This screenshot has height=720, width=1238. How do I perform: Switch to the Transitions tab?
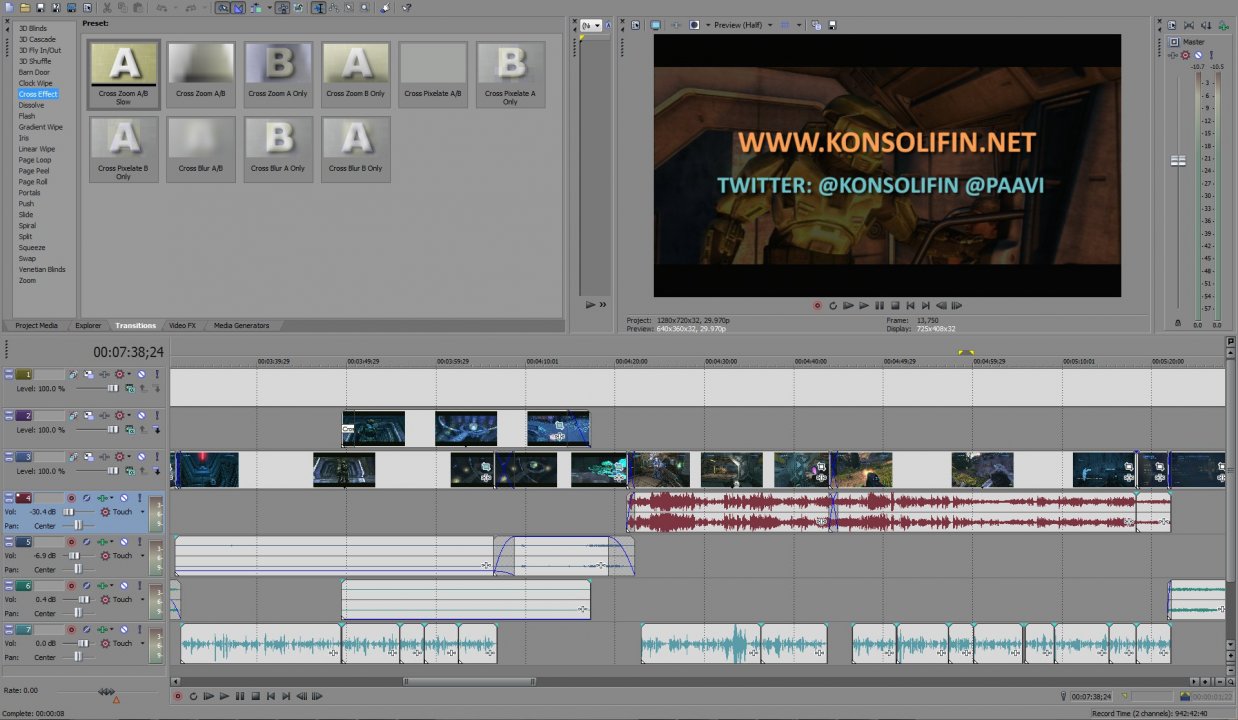tap(135, 325)
